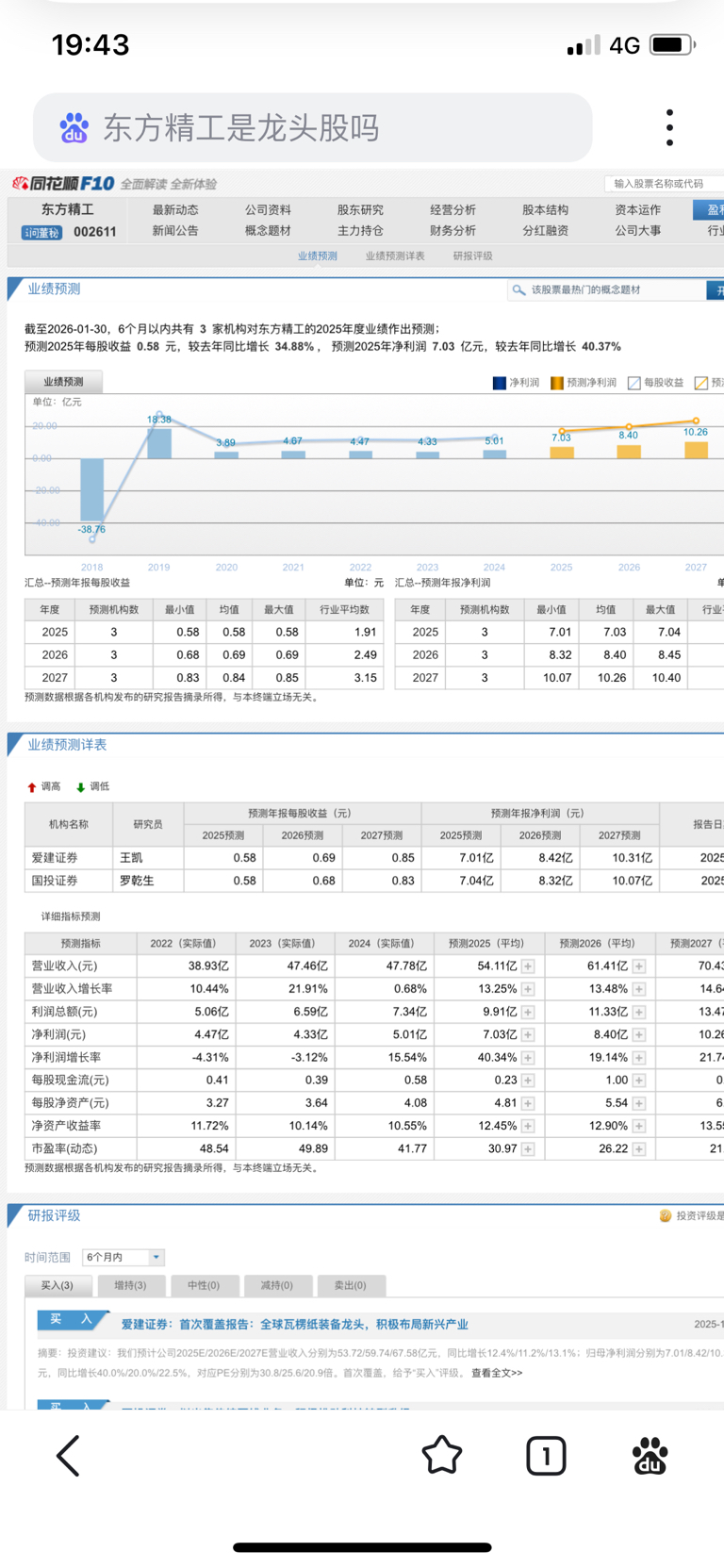The image size is (724, 1568).
Task: Expand 净资产收益率 预测2026 plus icon
Action: tap(639, 1126)
